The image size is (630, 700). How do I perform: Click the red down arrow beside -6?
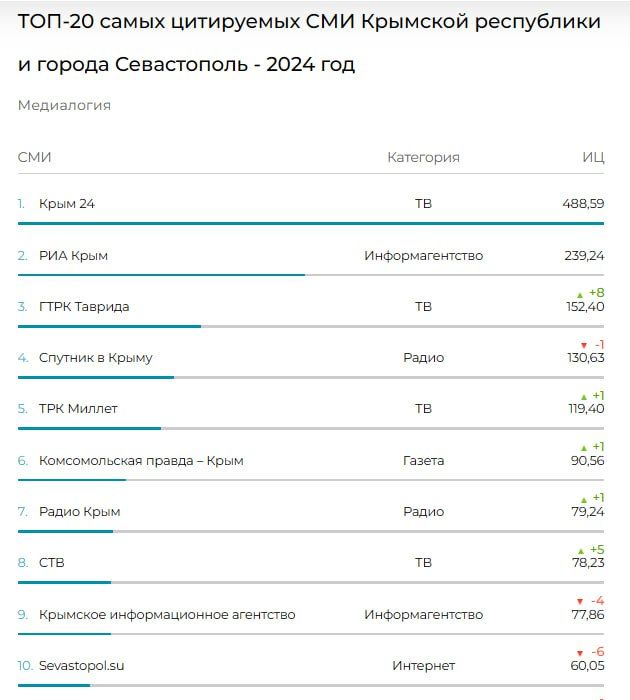580,652
